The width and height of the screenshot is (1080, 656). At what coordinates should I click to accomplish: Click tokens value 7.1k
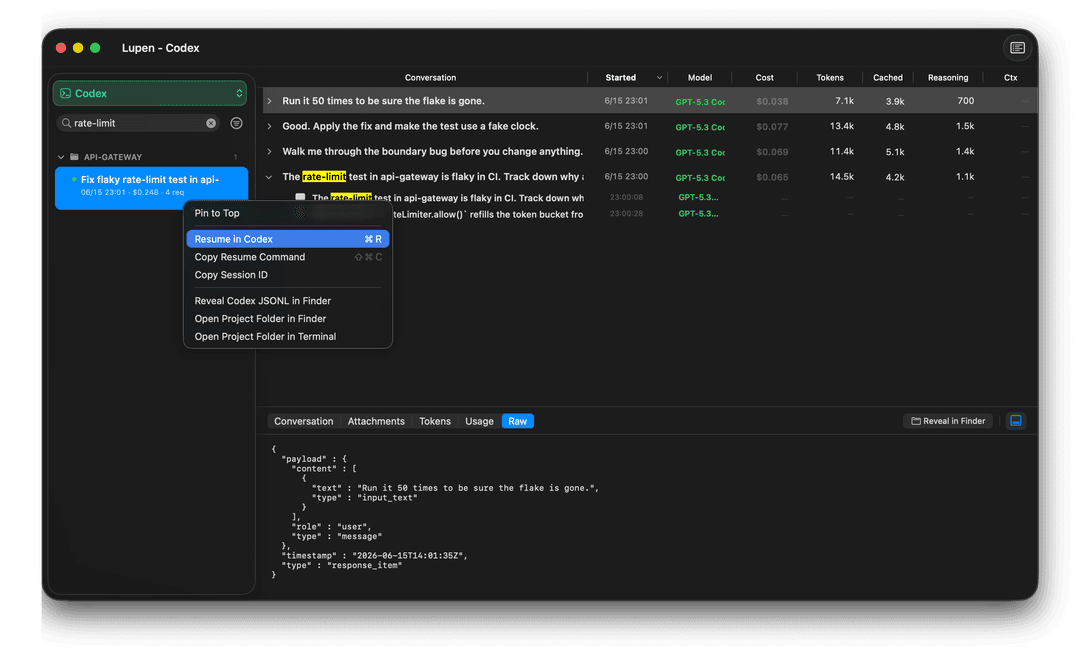click(x=844, y=101)
